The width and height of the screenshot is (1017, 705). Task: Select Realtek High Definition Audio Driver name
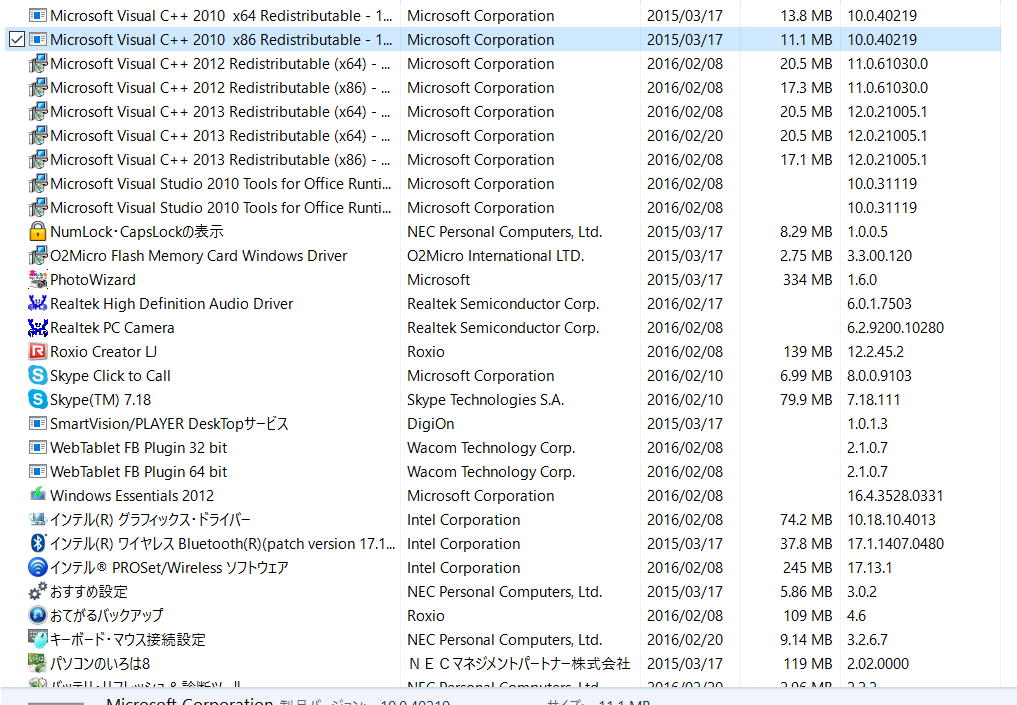click(171, 304)
